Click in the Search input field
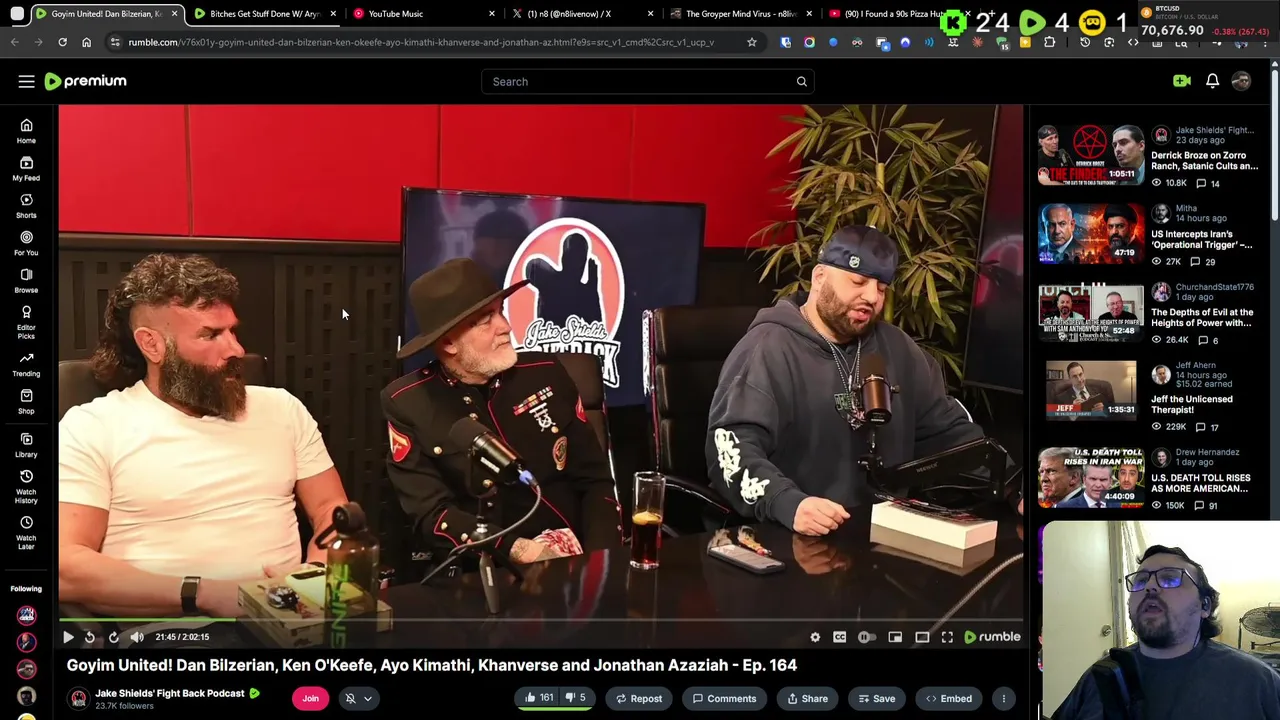This screenshot has width=1280, height=720. tap(638, 81)
